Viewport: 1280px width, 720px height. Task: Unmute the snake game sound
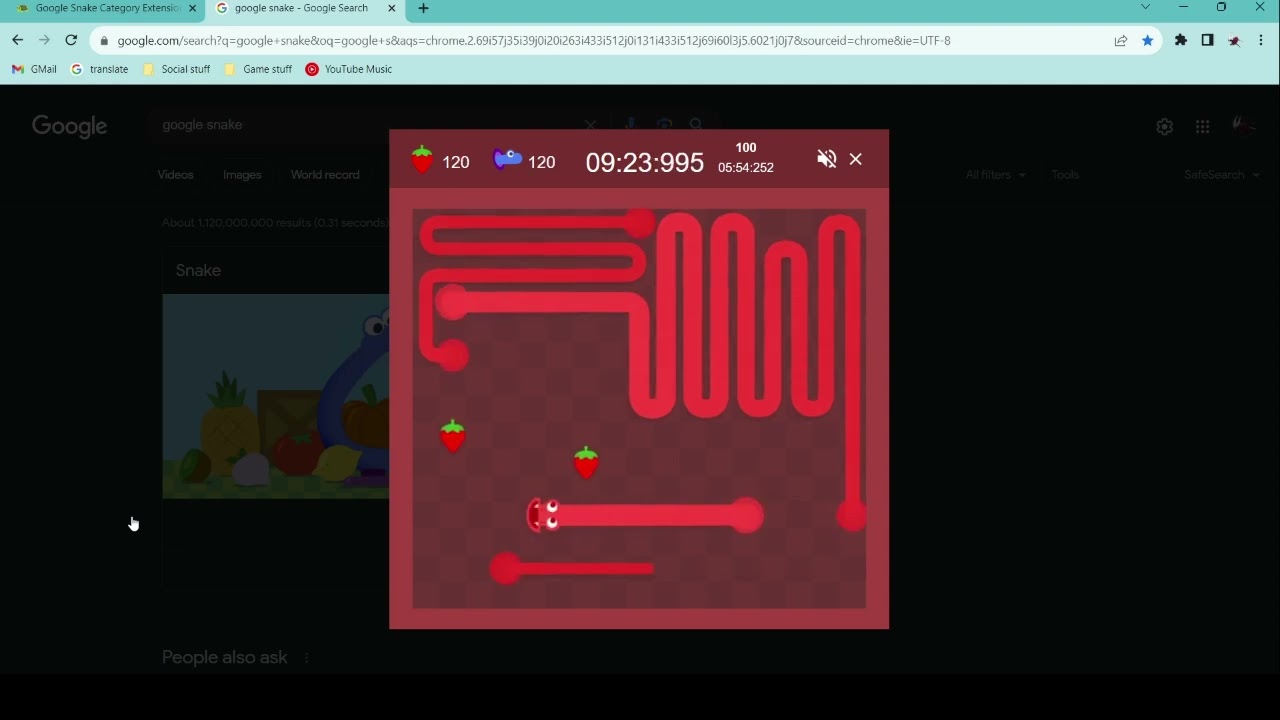point(826,159)
